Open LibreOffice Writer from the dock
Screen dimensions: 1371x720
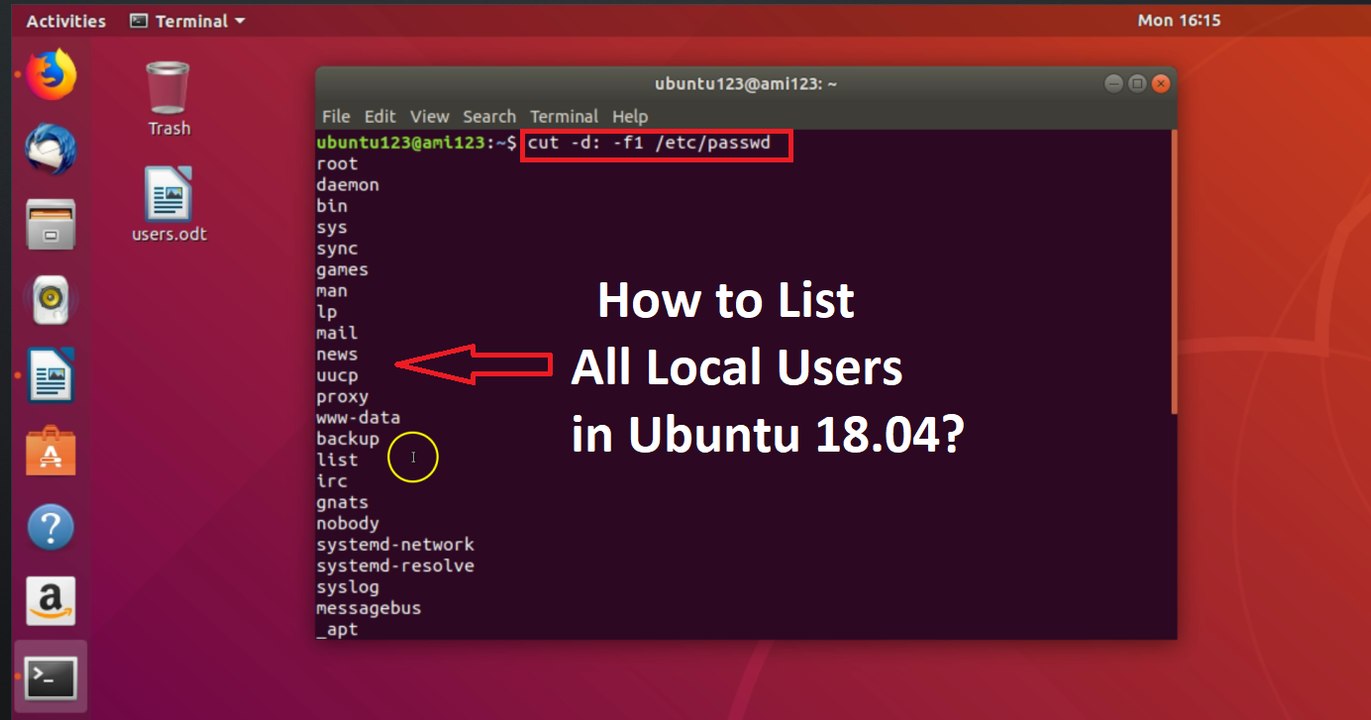(x=51, y=375)
